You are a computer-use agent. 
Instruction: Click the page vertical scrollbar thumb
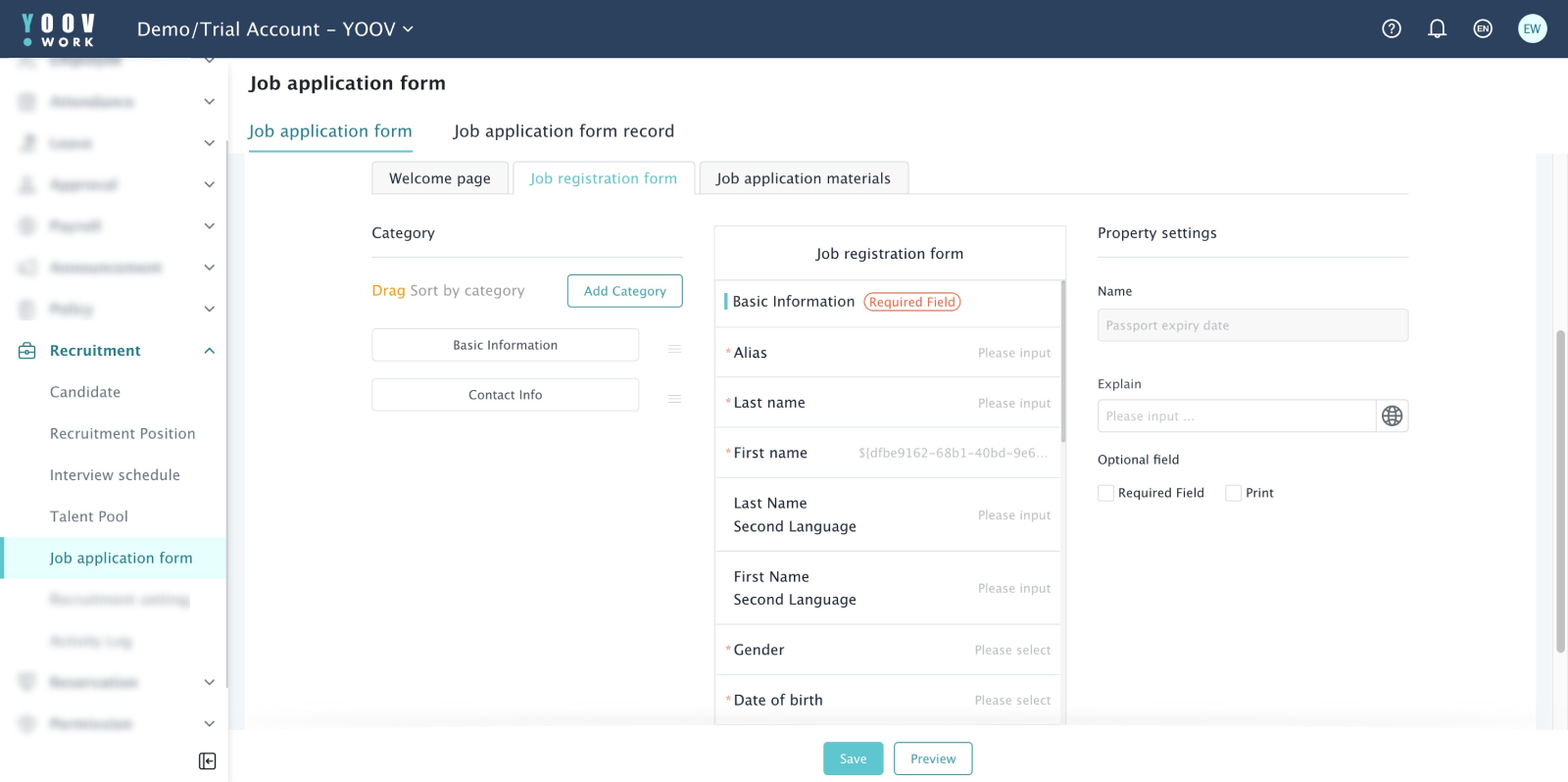click(1560, 492)
